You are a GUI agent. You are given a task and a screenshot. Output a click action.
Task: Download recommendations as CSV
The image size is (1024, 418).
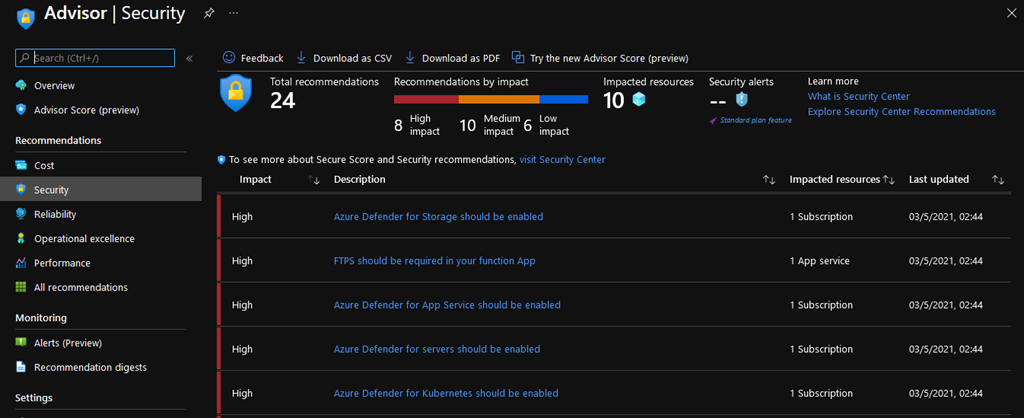[x=343, y=58]
